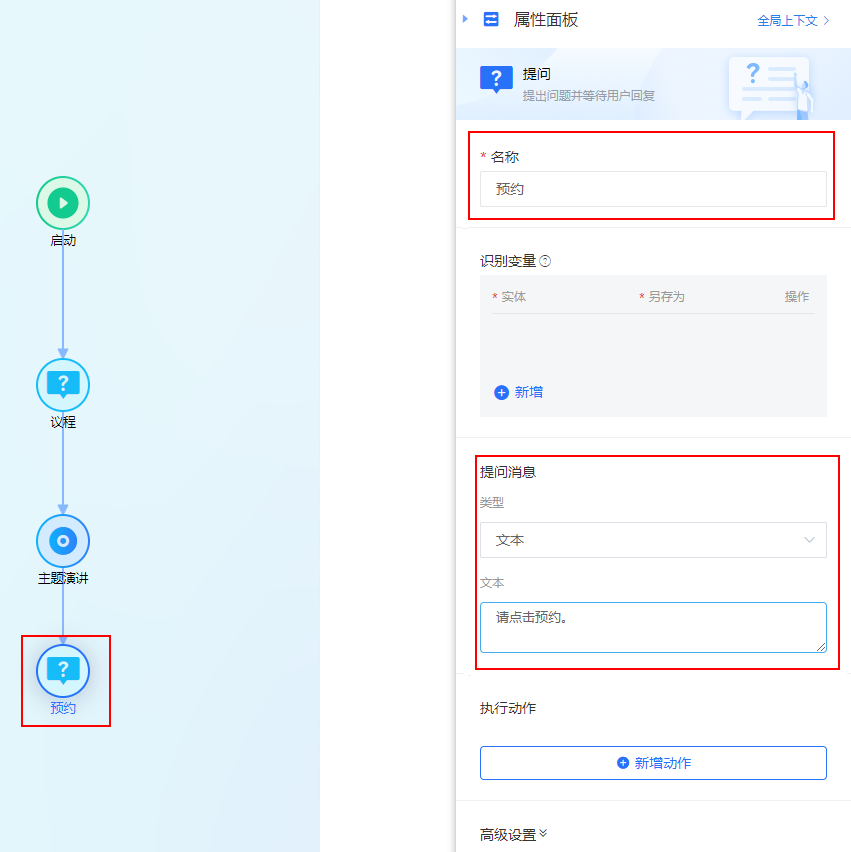The height and width of the screenshot is (852, 851).
Task: Click the 文本 textarea with 请点击预约。
Action: point(653,627)
